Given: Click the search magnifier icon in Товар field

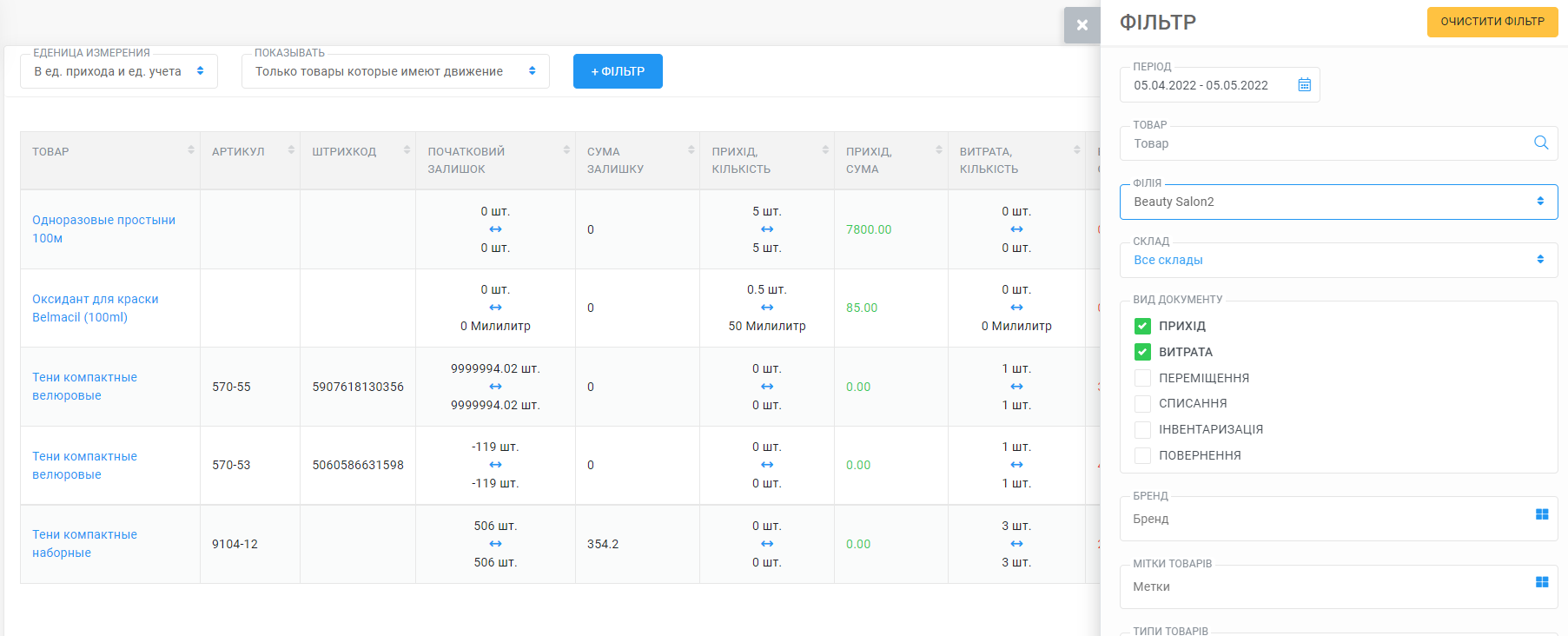Looking at the screenshot, I should coord(1541,142).
